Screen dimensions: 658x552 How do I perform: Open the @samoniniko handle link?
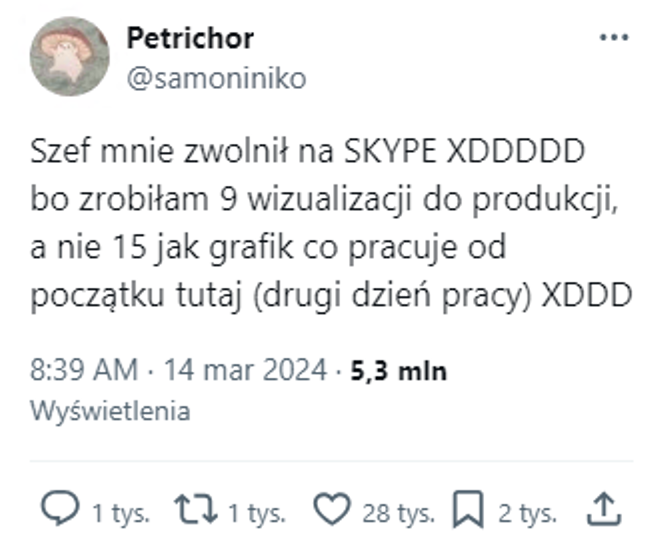[x=217, y=78]
